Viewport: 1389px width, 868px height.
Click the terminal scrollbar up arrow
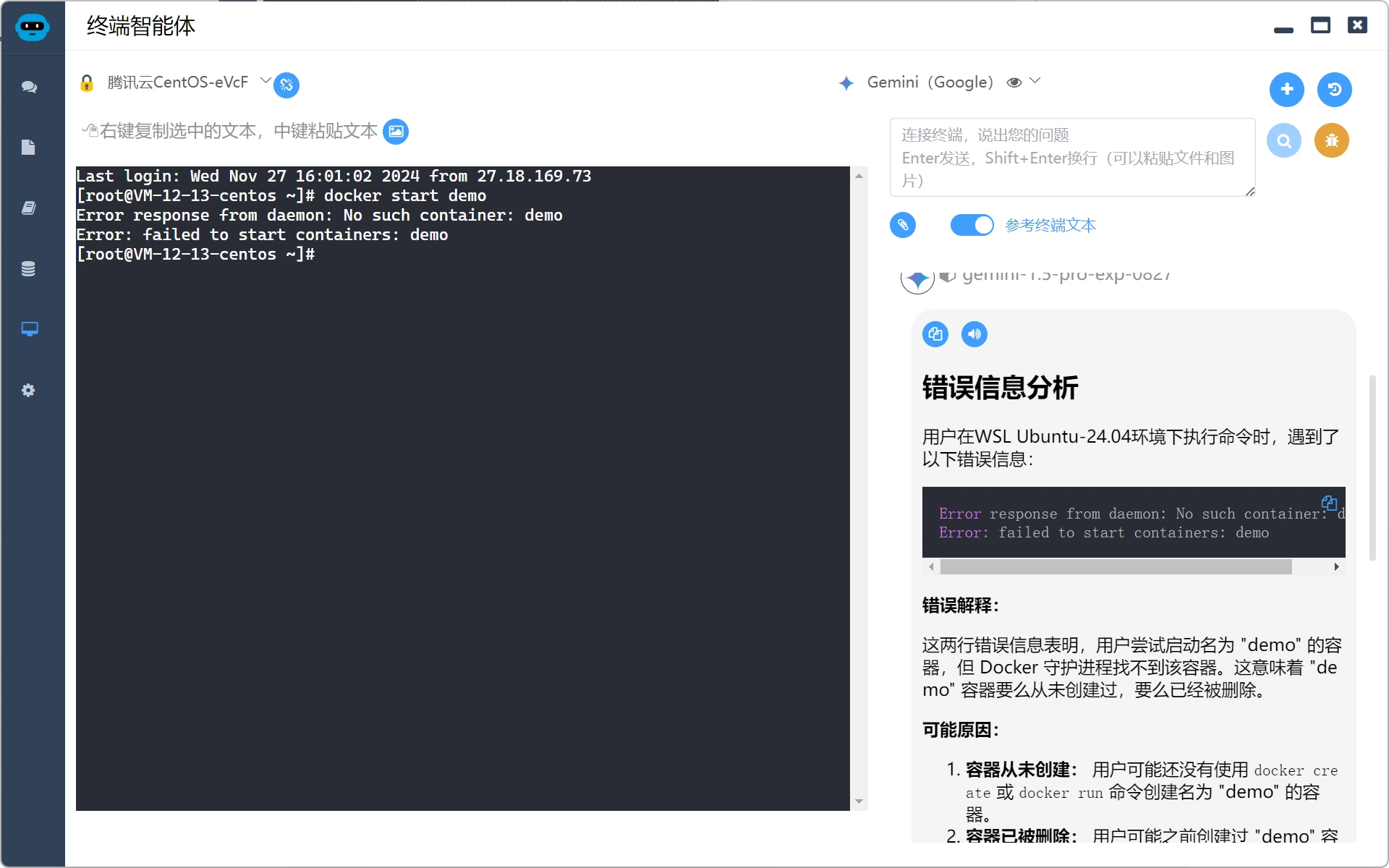click(x=859, y=176)
